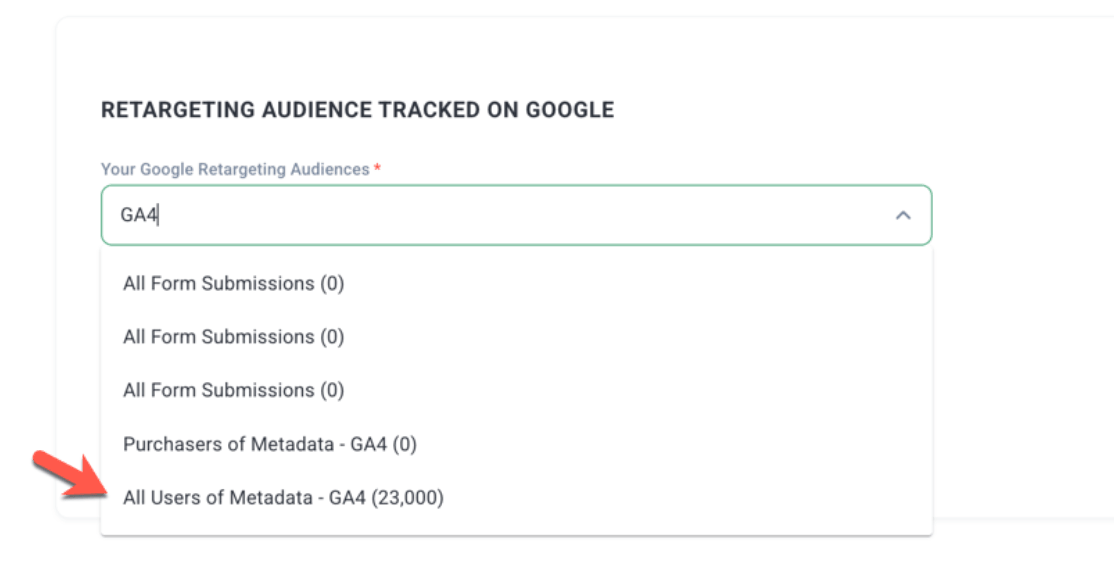
Task: Click the Retargeting Audience Tracked on Google heading
Action: [x=357, y=110]
